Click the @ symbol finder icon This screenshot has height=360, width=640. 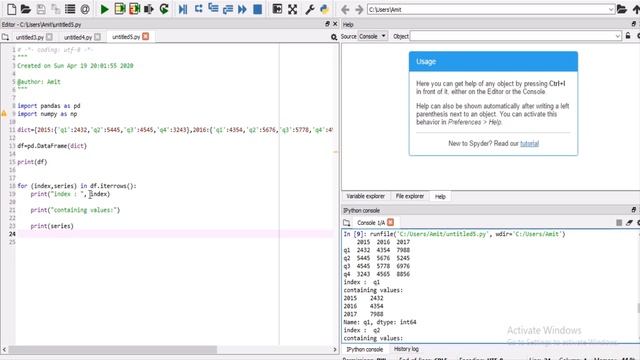(x=85, y=9)
